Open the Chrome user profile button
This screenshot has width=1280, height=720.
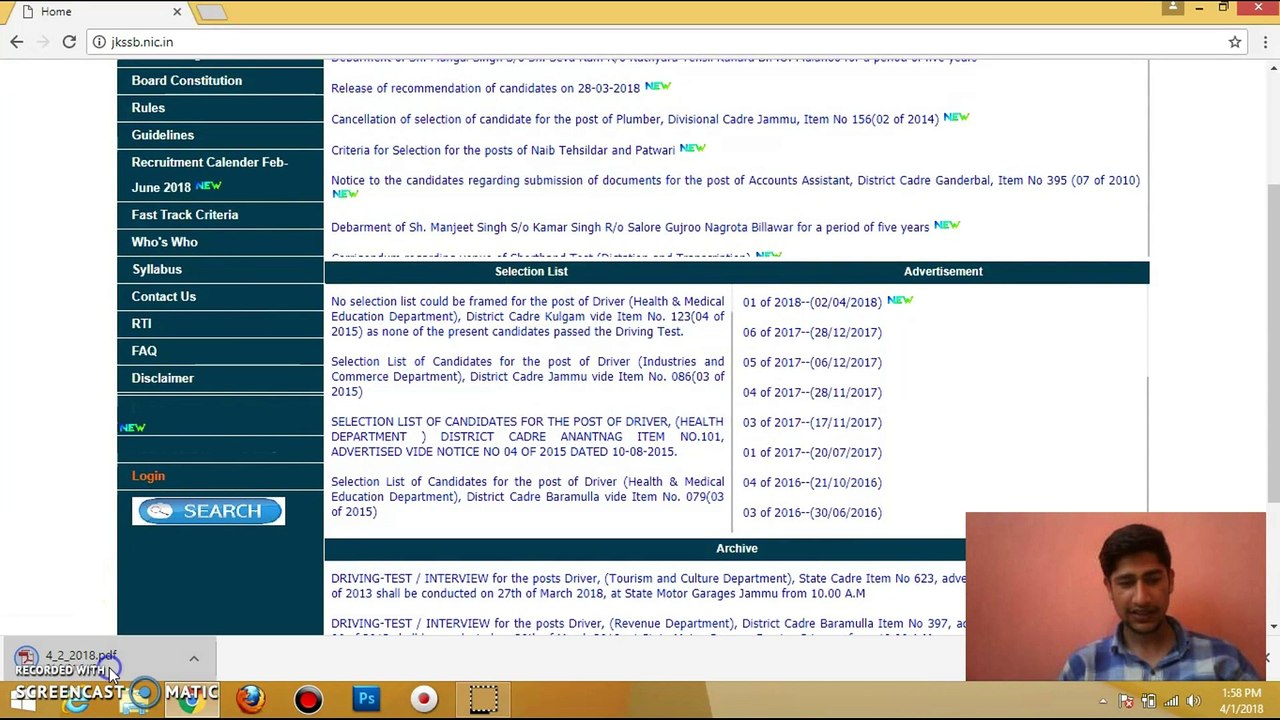tap(1172, 8)
